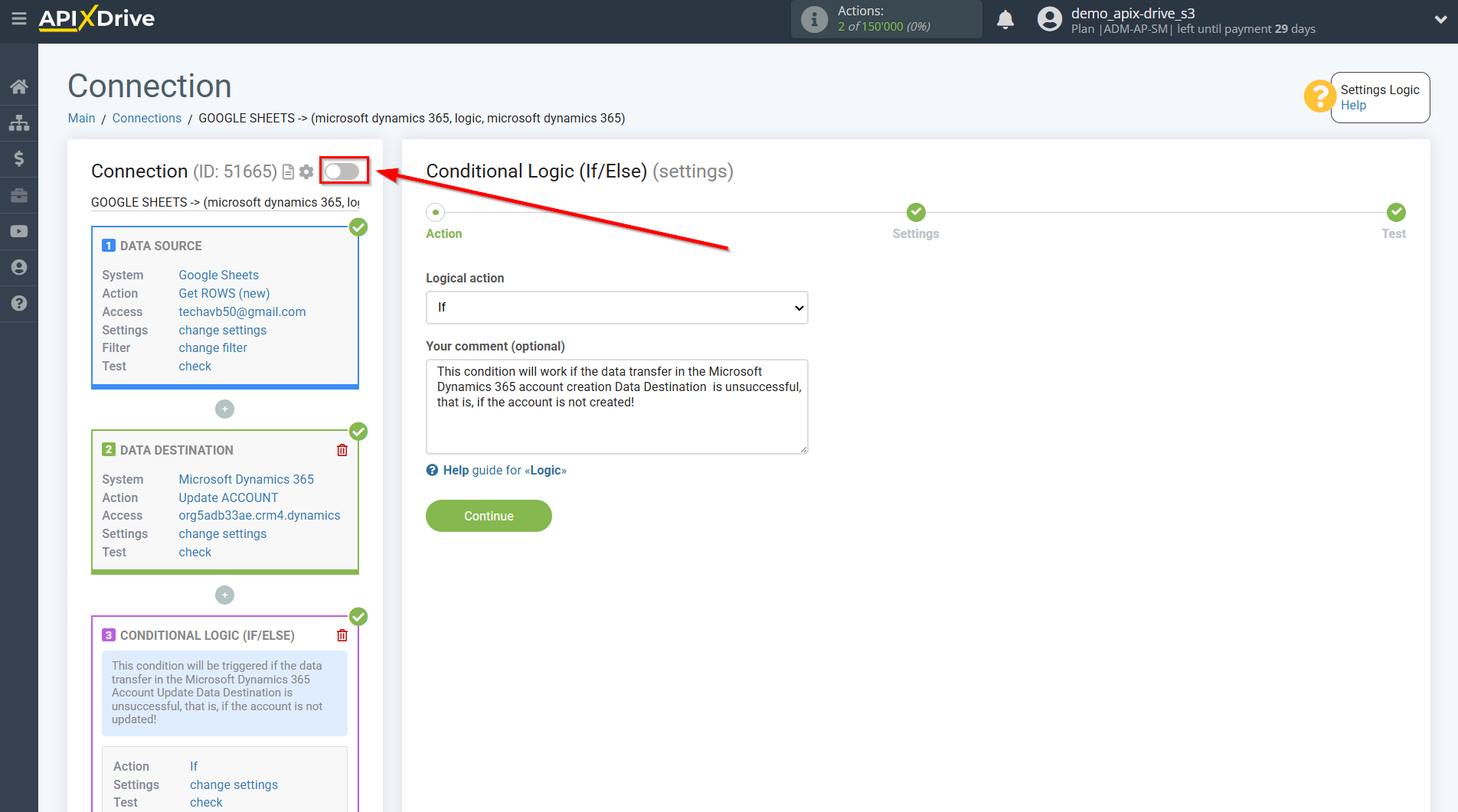The image size is (1458, 812).
Task: Open the connection notes document icon
Action: coord(288,172)
